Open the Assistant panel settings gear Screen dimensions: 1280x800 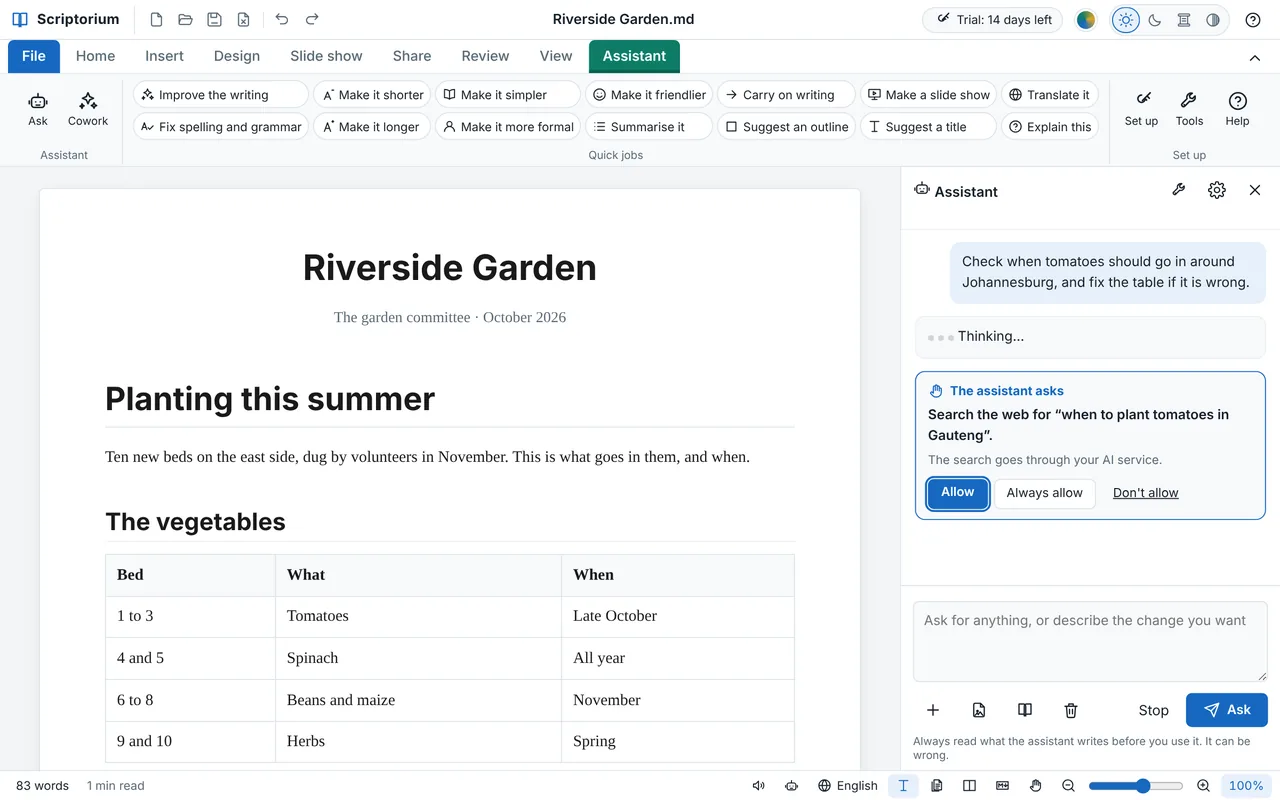[x=1217, y=190]
